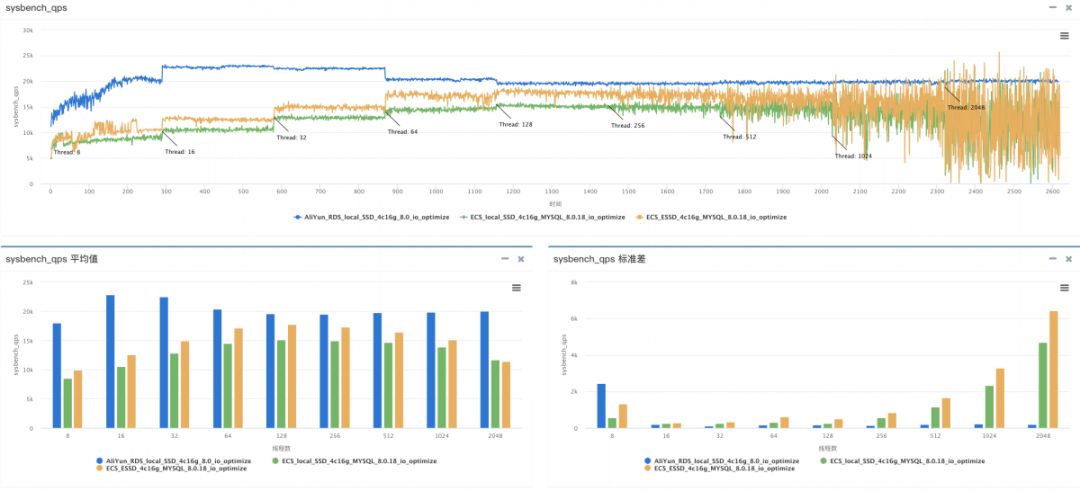Image resolution: width=1080 pixels, height=491 pixels.
Task: Collapse the sysbench_qps 标准差 panel
Action: (1051, 259)
